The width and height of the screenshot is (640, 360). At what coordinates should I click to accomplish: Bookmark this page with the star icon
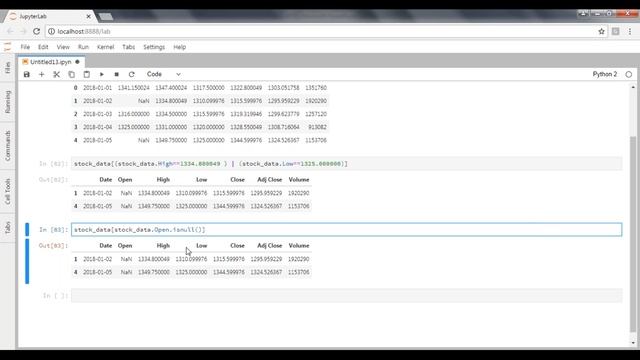[x=601, y=31]
